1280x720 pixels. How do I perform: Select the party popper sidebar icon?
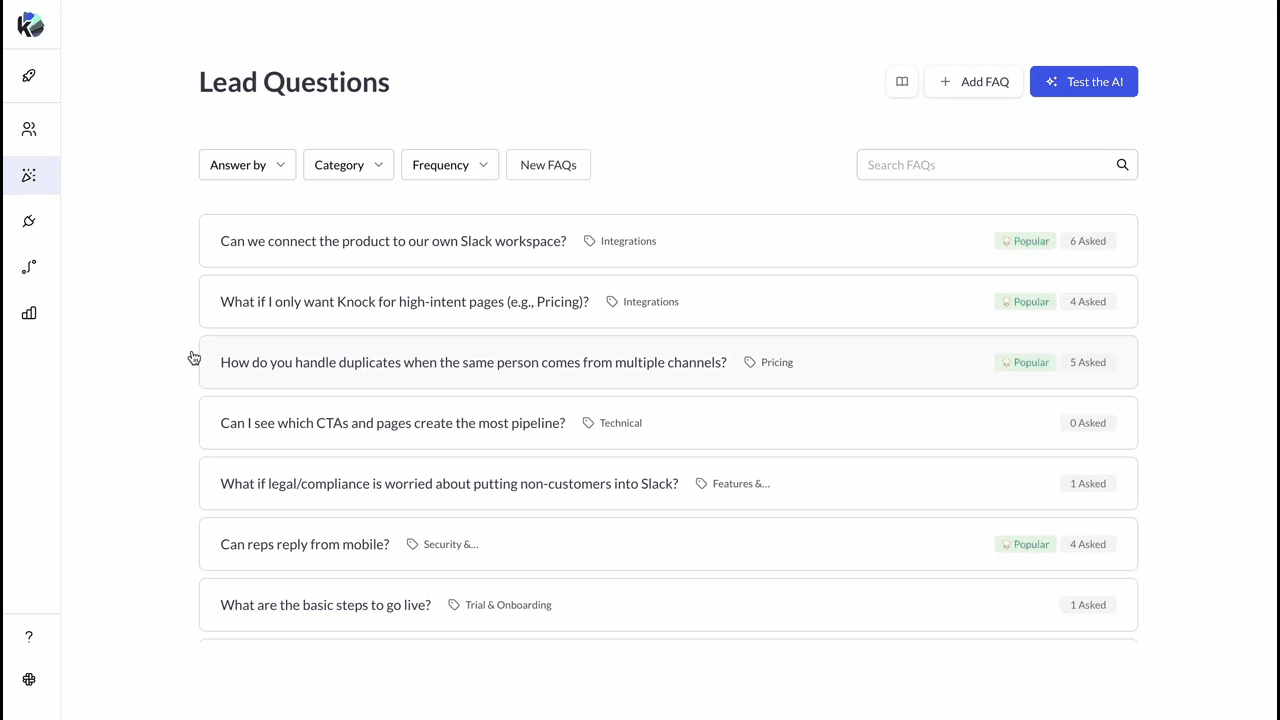point(29,175)
